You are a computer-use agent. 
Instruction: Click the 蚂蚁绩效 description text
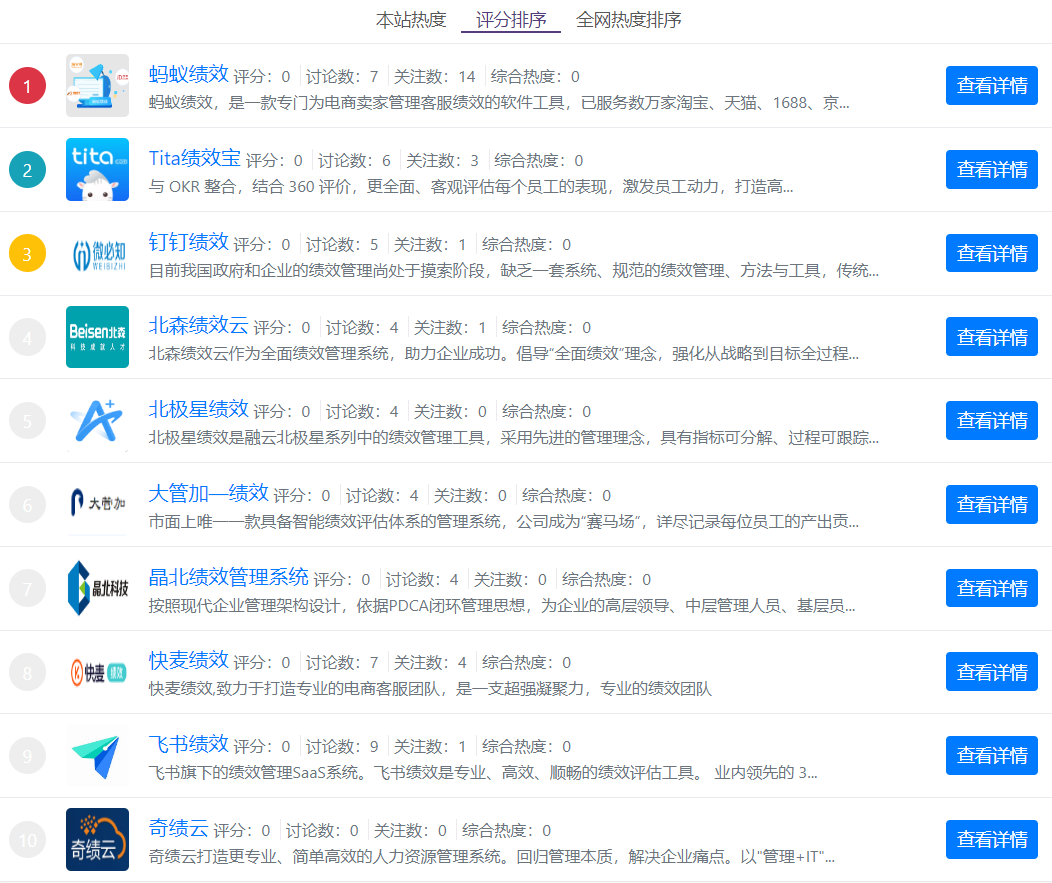(498, 103)
